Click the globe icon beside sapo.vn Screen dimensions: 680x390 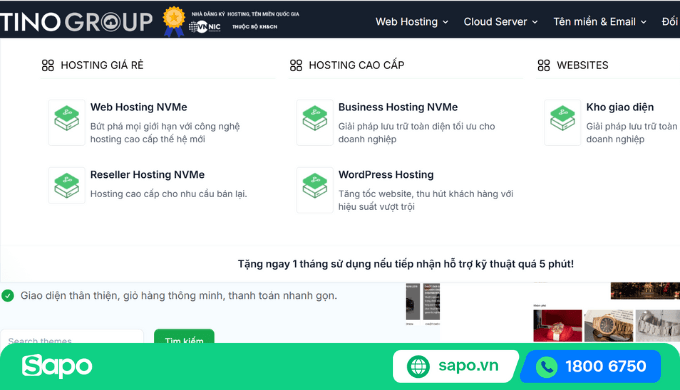[418, 367]
